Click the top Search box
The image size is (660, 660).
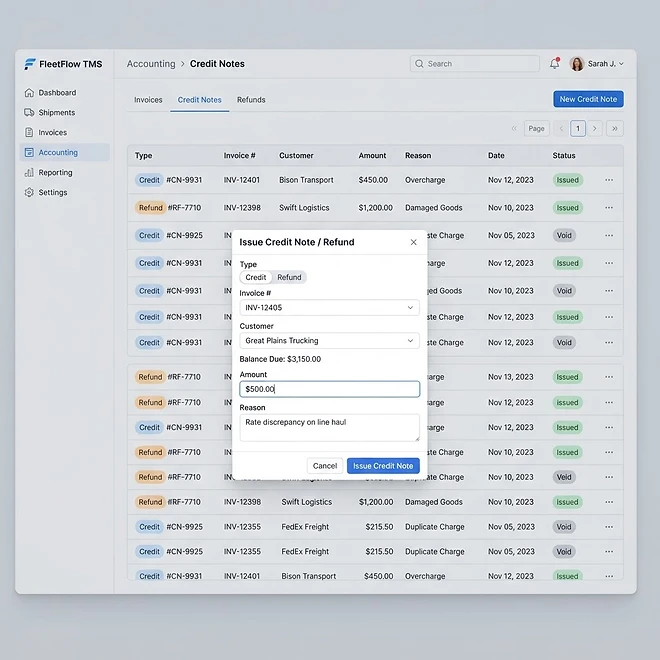point(475,64)
